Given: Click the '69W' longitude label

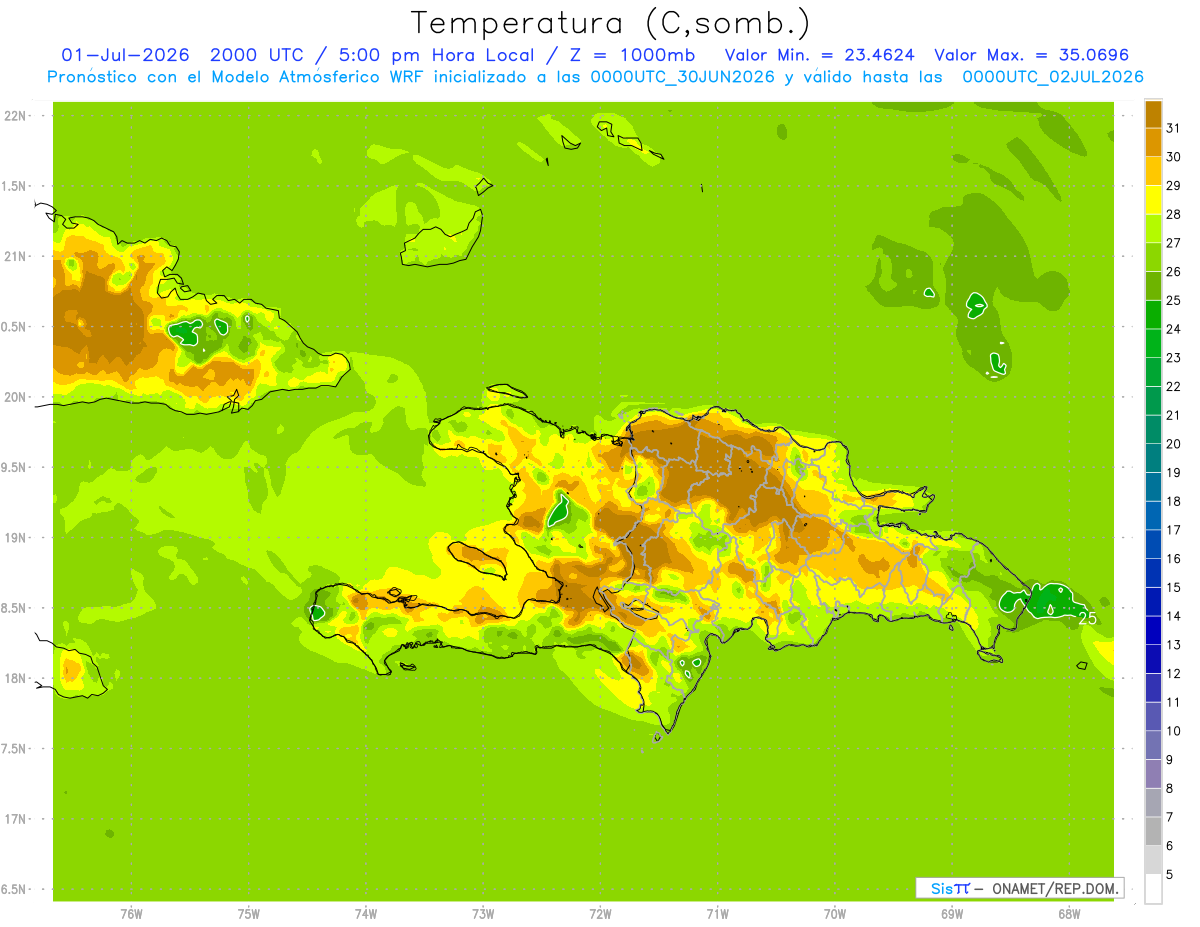Looking at the screenshot, I should (952, 914).
